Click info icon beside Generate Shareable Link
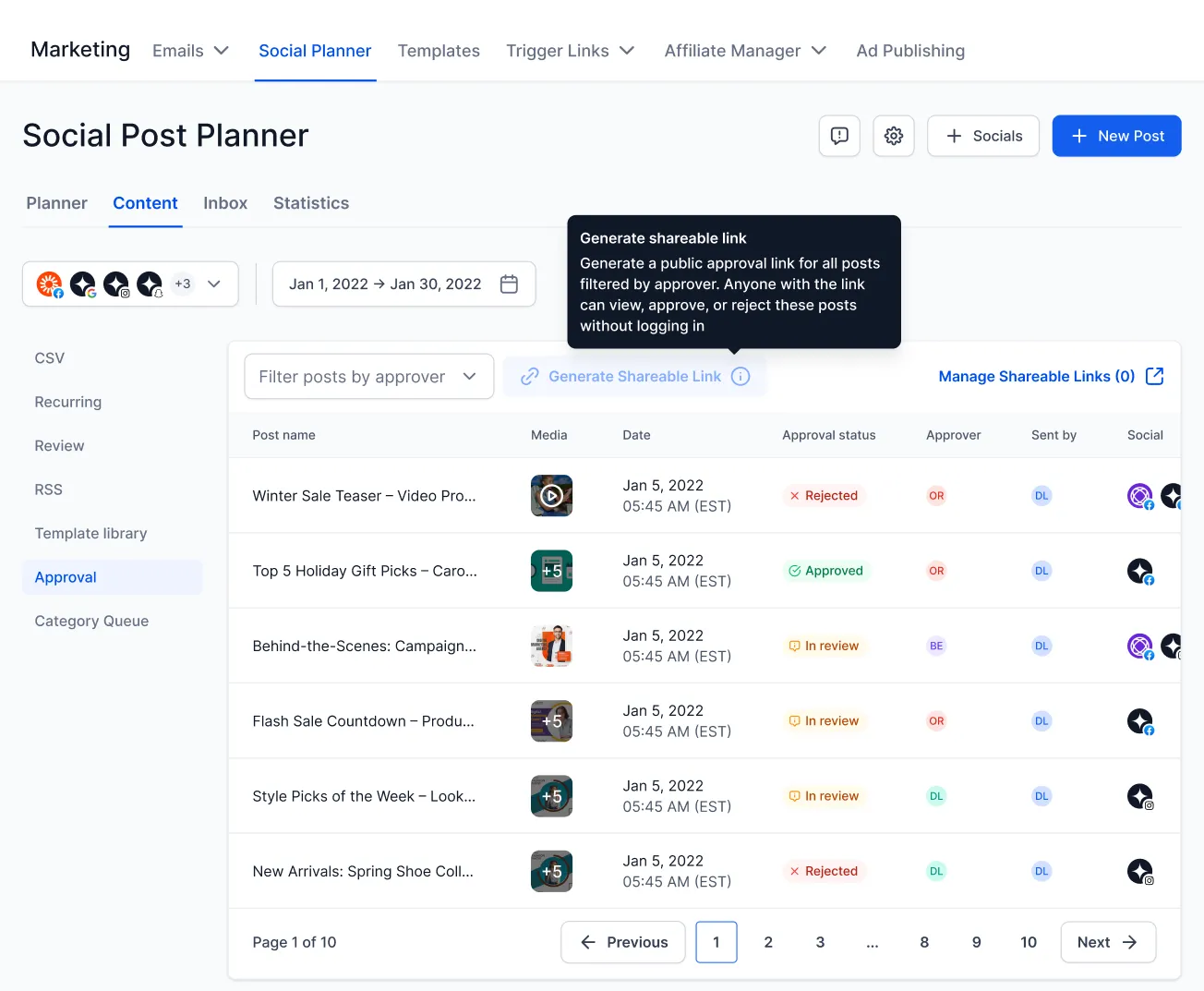 (740, 377)
